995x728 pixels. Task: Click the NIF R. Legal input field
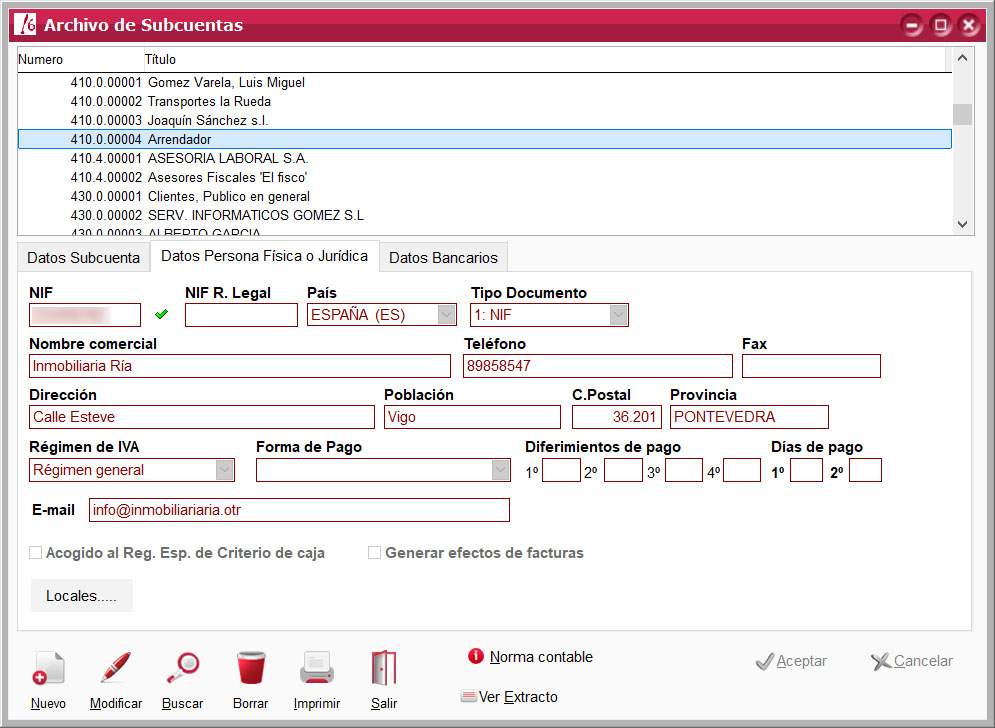pyautogui.click(x=241, y=315)
